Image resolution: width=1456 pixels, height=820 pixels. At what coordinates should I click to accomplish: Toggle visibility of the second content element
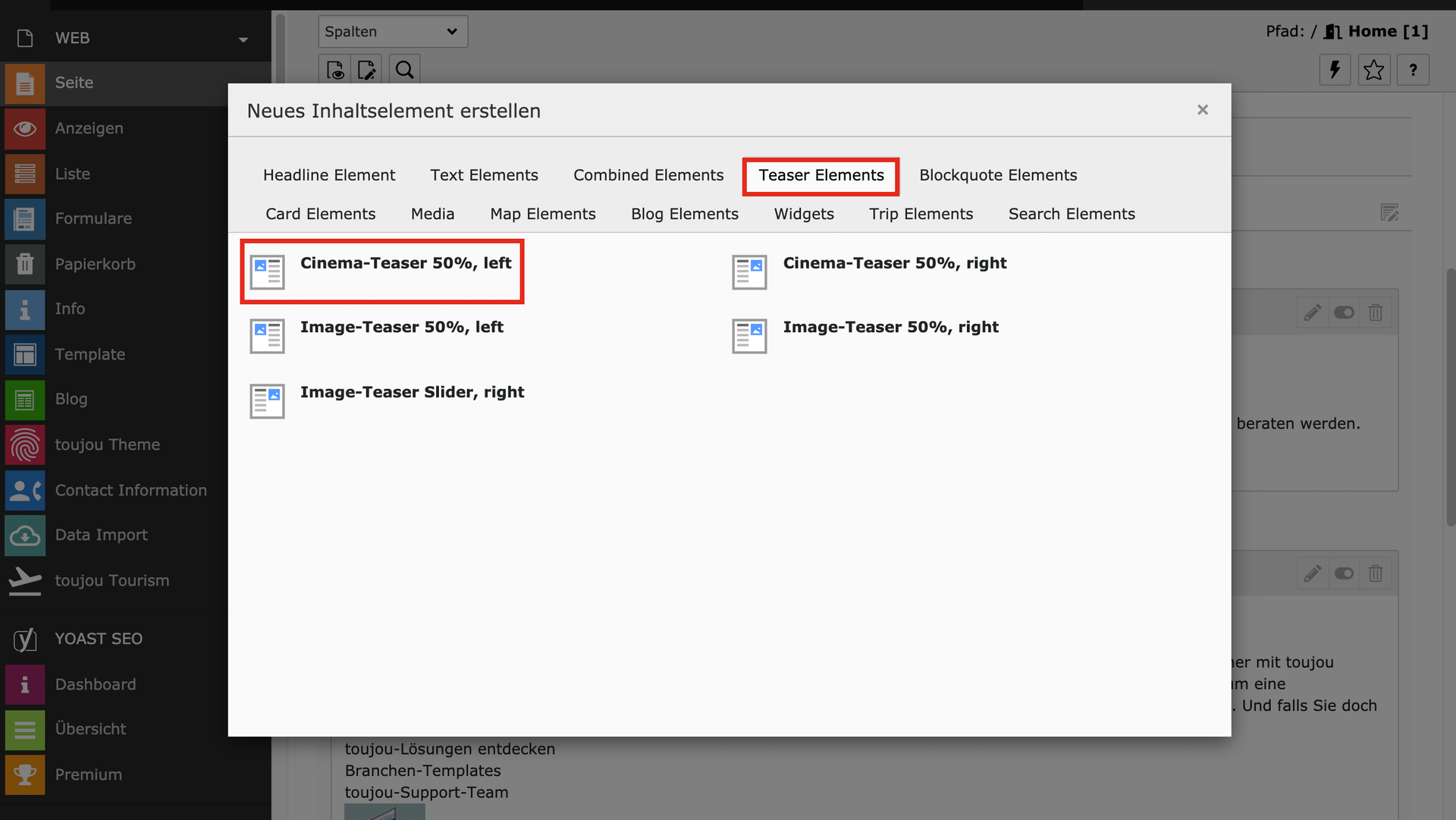(x=1344, y=573)
